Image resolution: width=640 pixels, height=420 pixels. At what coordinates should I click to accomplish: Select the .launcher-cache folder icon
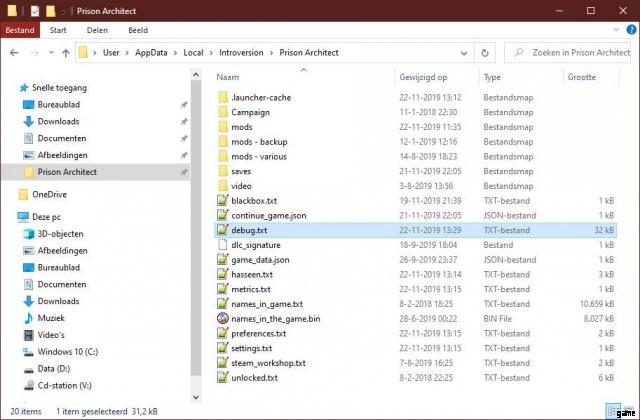click(x=223, y=98)
